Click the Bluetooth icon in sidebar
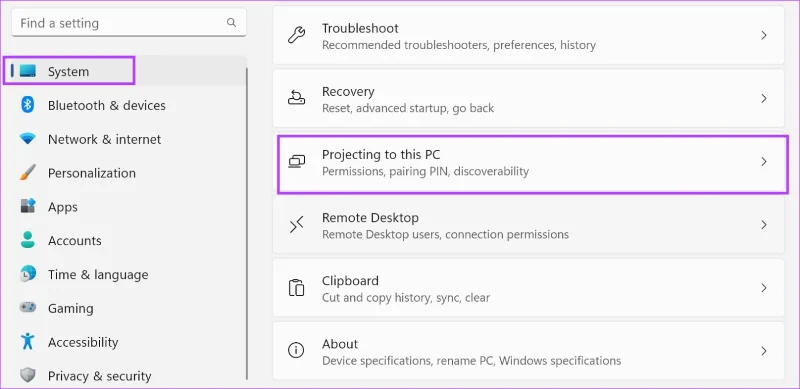Image resolution: width=800 pixels, height=389 pixels. [x=27, y=105]
